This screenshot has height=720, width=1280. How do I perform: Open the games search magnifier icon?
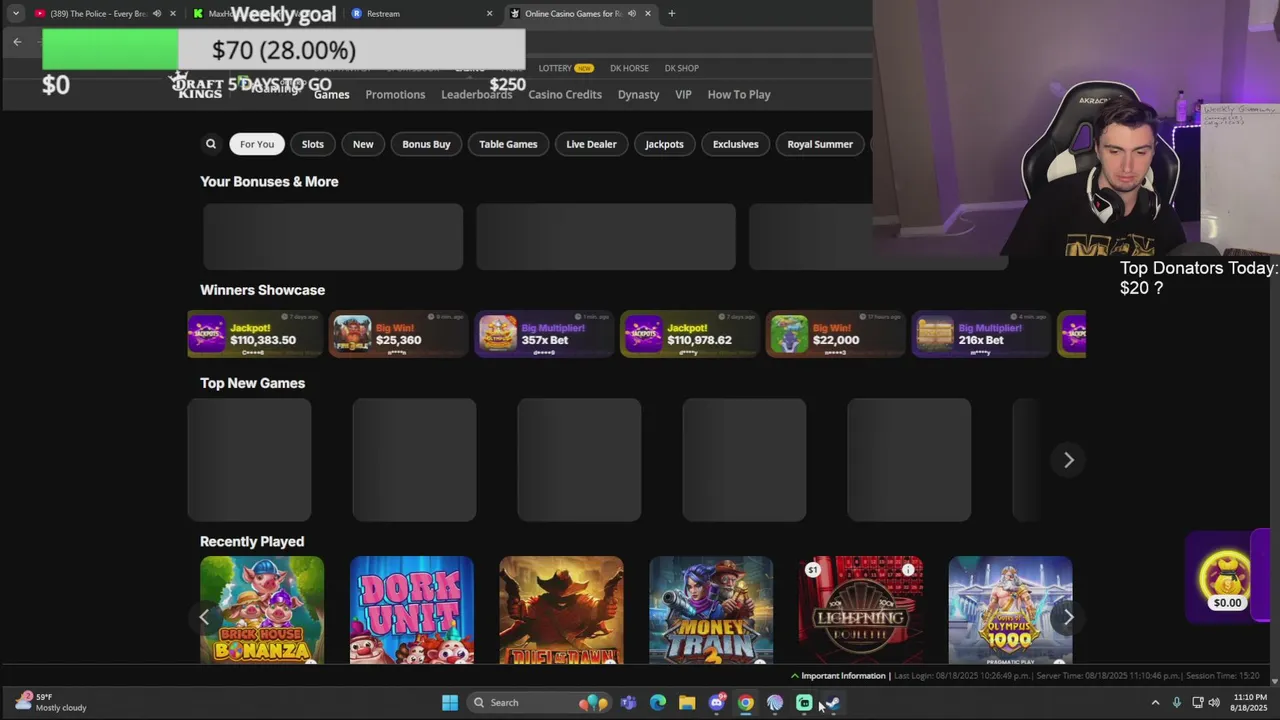[x=211, y=144]
